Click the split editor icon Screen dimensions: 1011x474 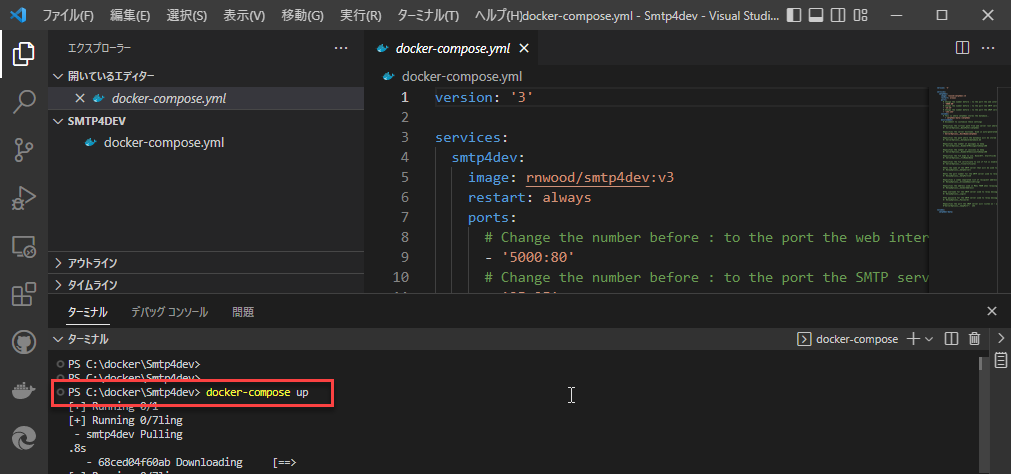click(962, 48)
